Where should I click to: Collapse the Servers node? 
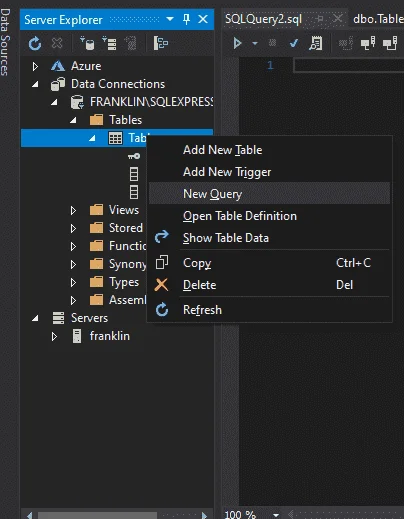pos(35,319)
